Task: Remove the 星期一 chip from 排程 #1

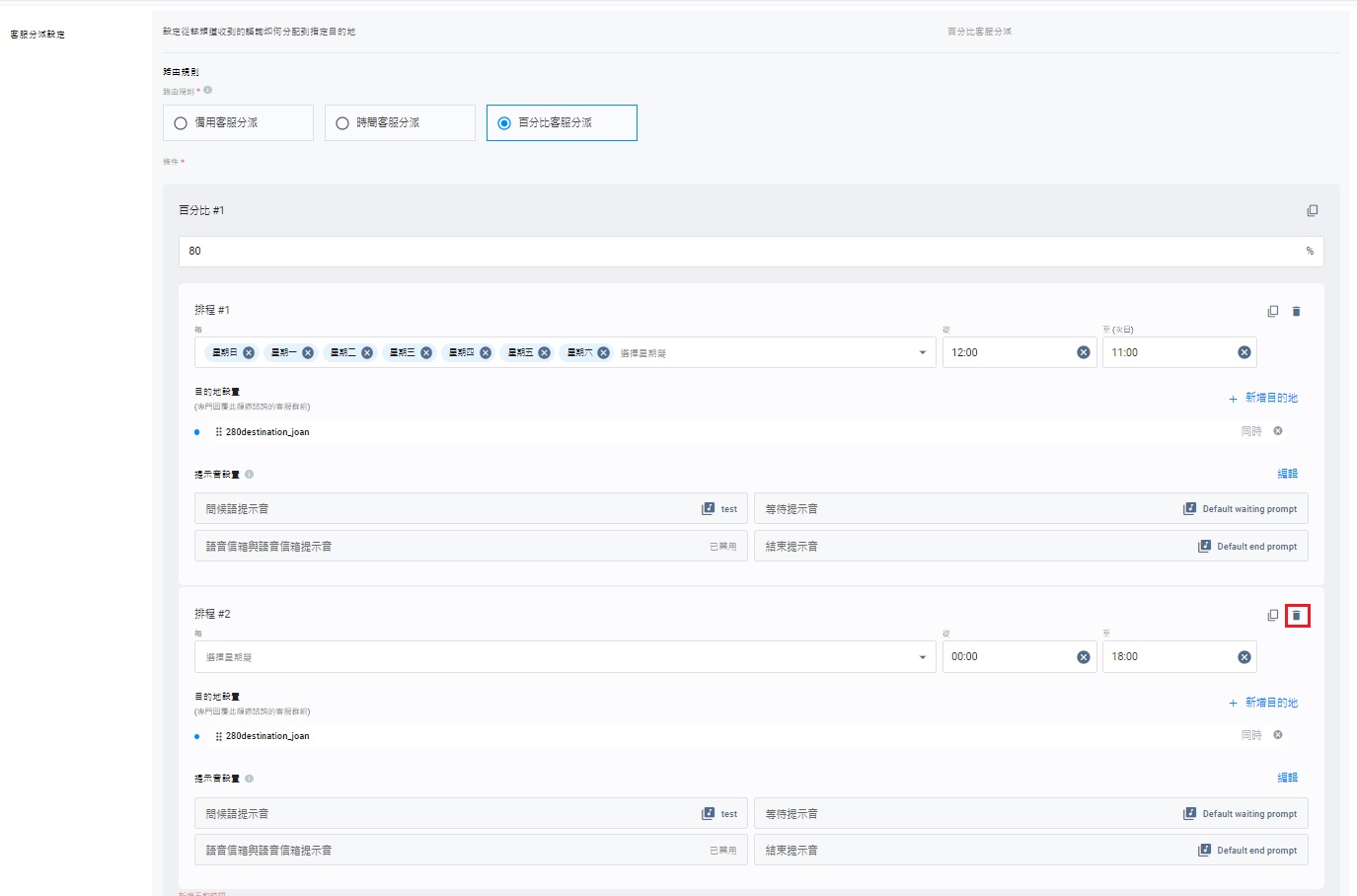Action: tap(308, 352)
